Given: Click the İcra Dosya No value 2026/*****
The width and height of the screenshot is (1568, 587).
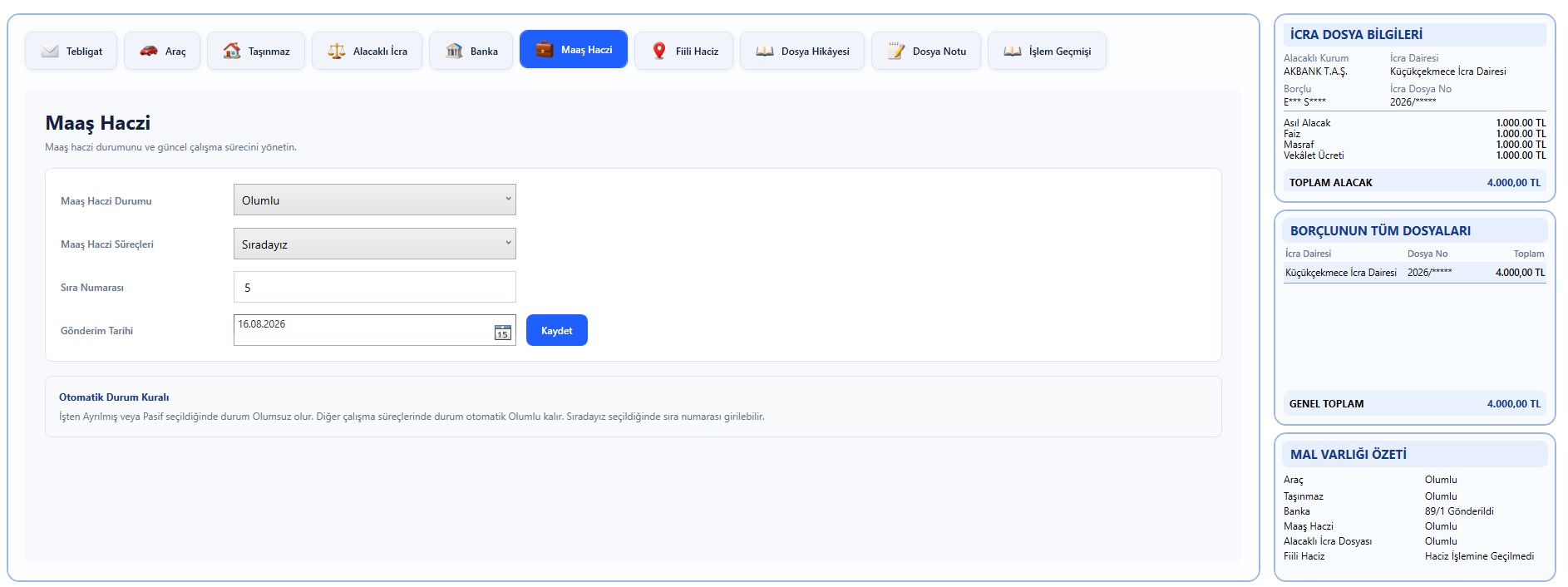Looking at the screenshot, I should (x=1413, y=102).
